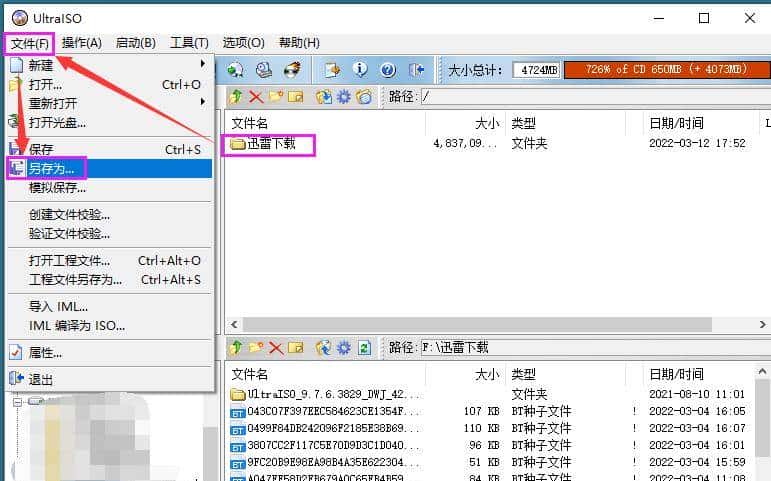The height and width of the screenshot is (481, 771).
Task: Click the burn CD image toolbar icon
Action: 293,70
